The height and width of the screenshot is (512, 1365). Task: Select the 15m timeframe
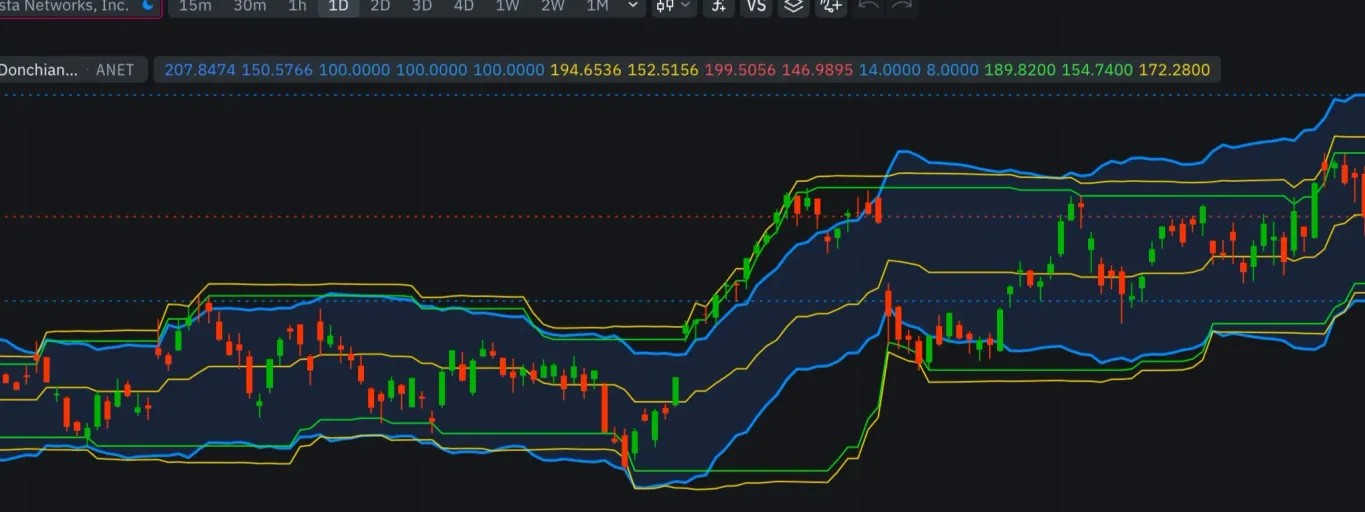point(195,5)
